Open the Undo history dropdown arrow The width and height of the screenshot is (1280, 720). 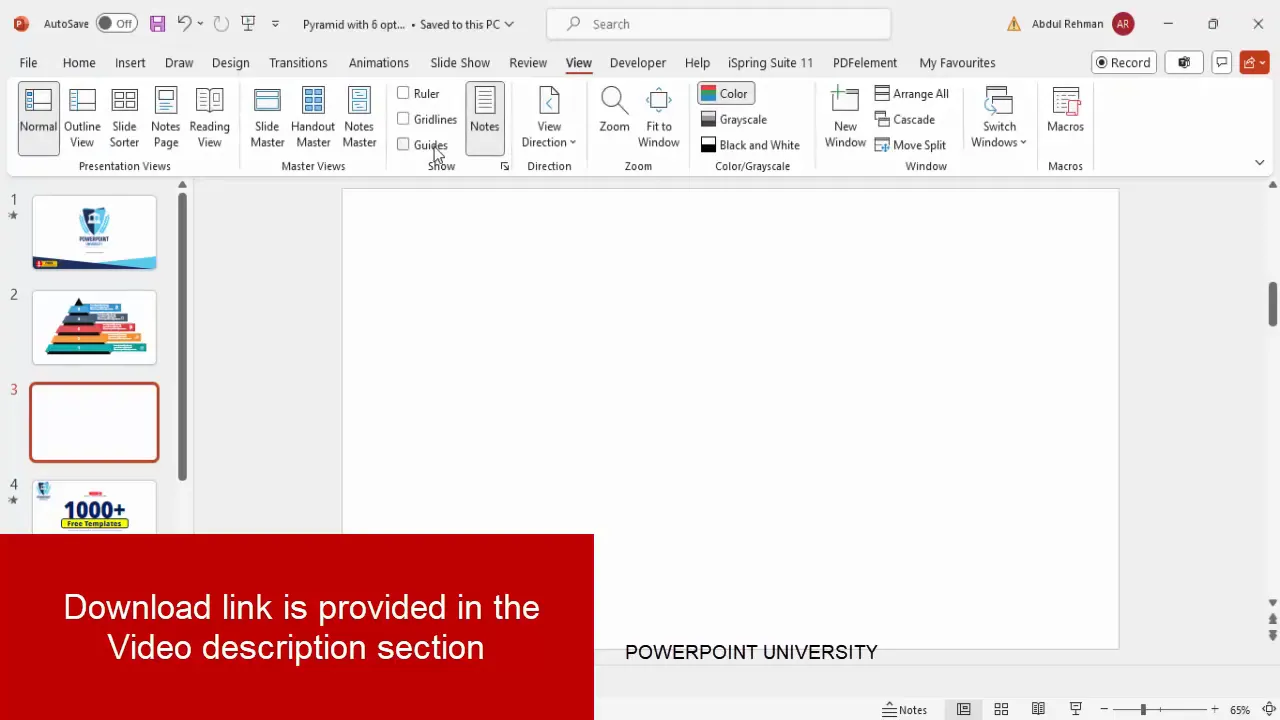tap(200, 23)
